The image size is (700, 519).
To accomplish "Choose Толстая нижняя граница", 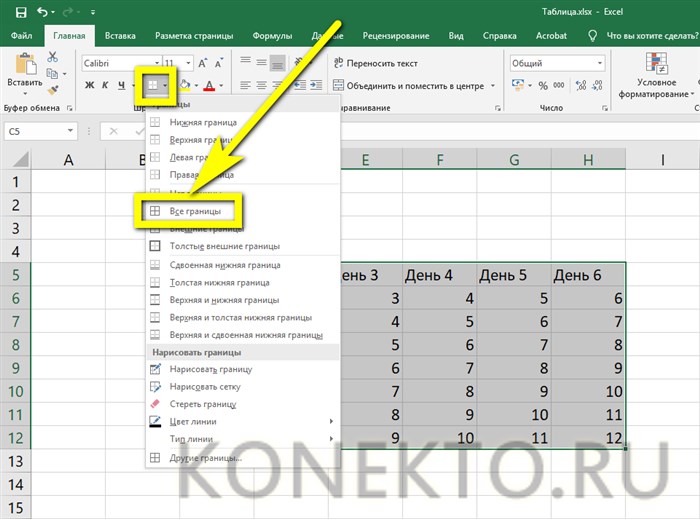I will coord(243,282).
